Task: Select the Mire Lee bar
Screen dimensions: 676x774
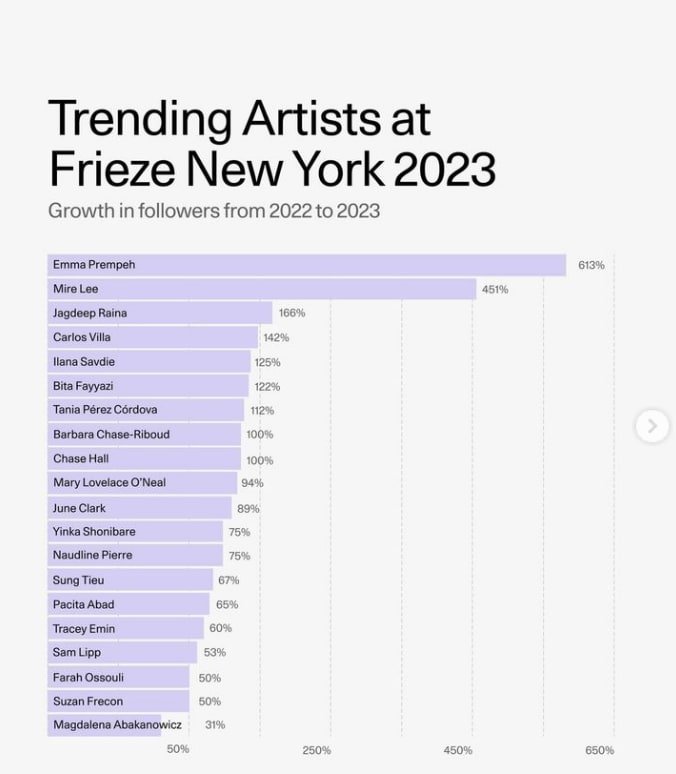Action: 261,289
